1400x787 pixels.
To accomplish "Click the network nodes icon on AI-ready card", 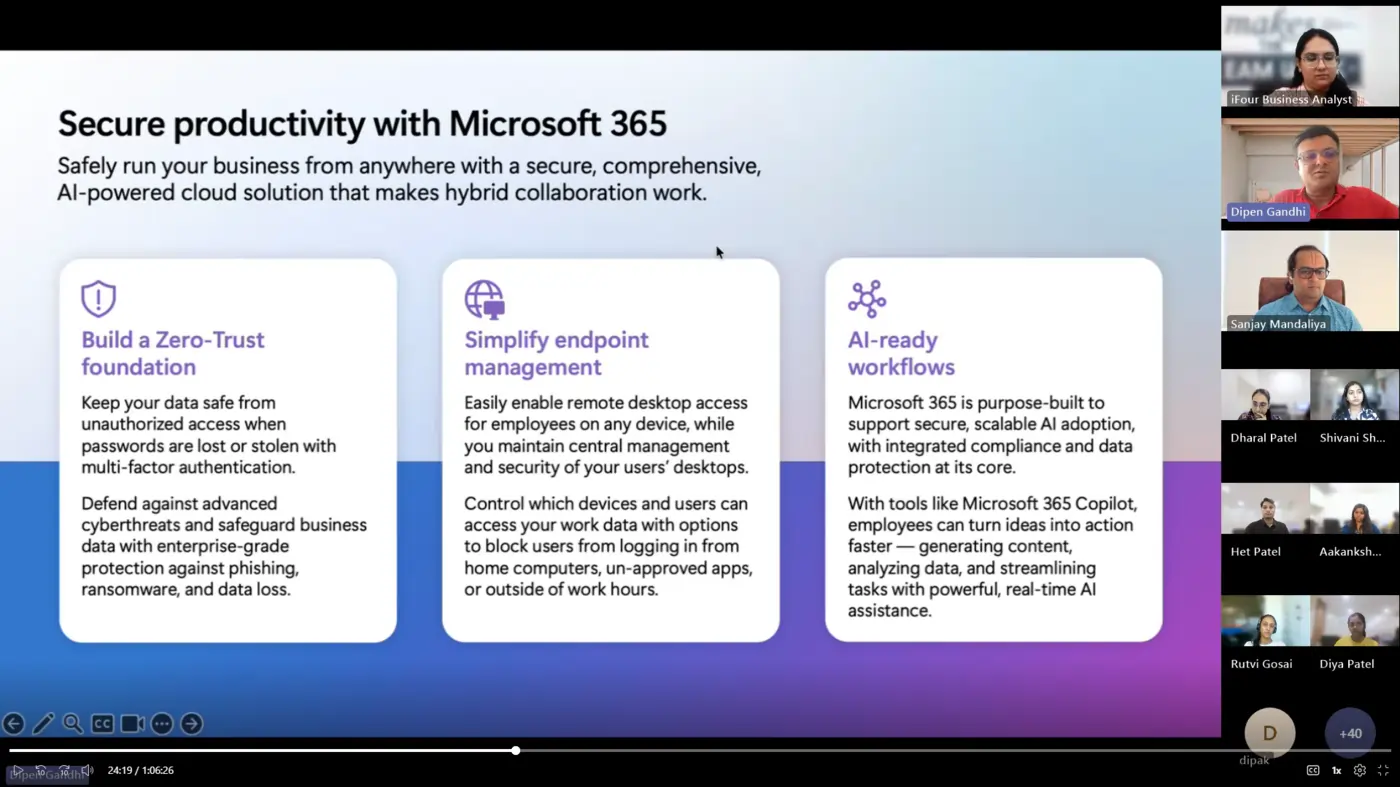I will click(867, 299).
